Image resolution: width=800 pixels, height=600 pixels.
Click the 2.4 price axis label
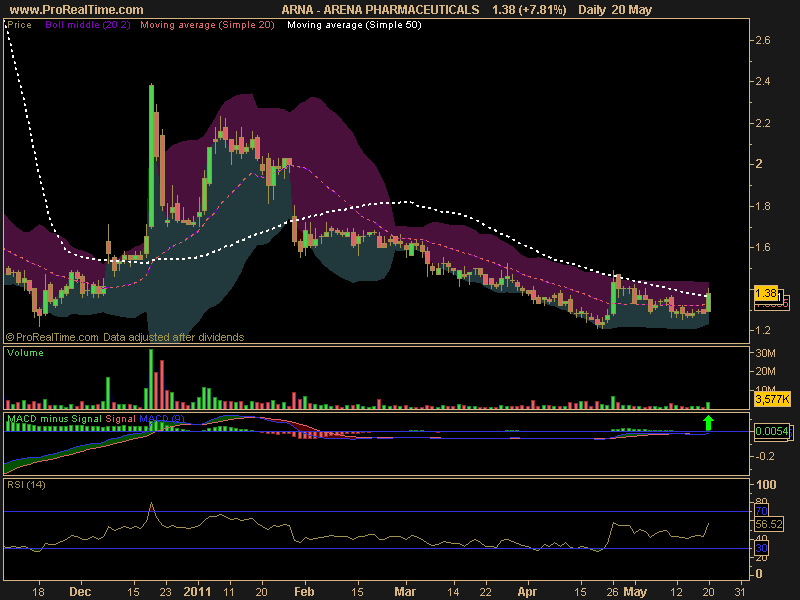[x=762, y=81]
